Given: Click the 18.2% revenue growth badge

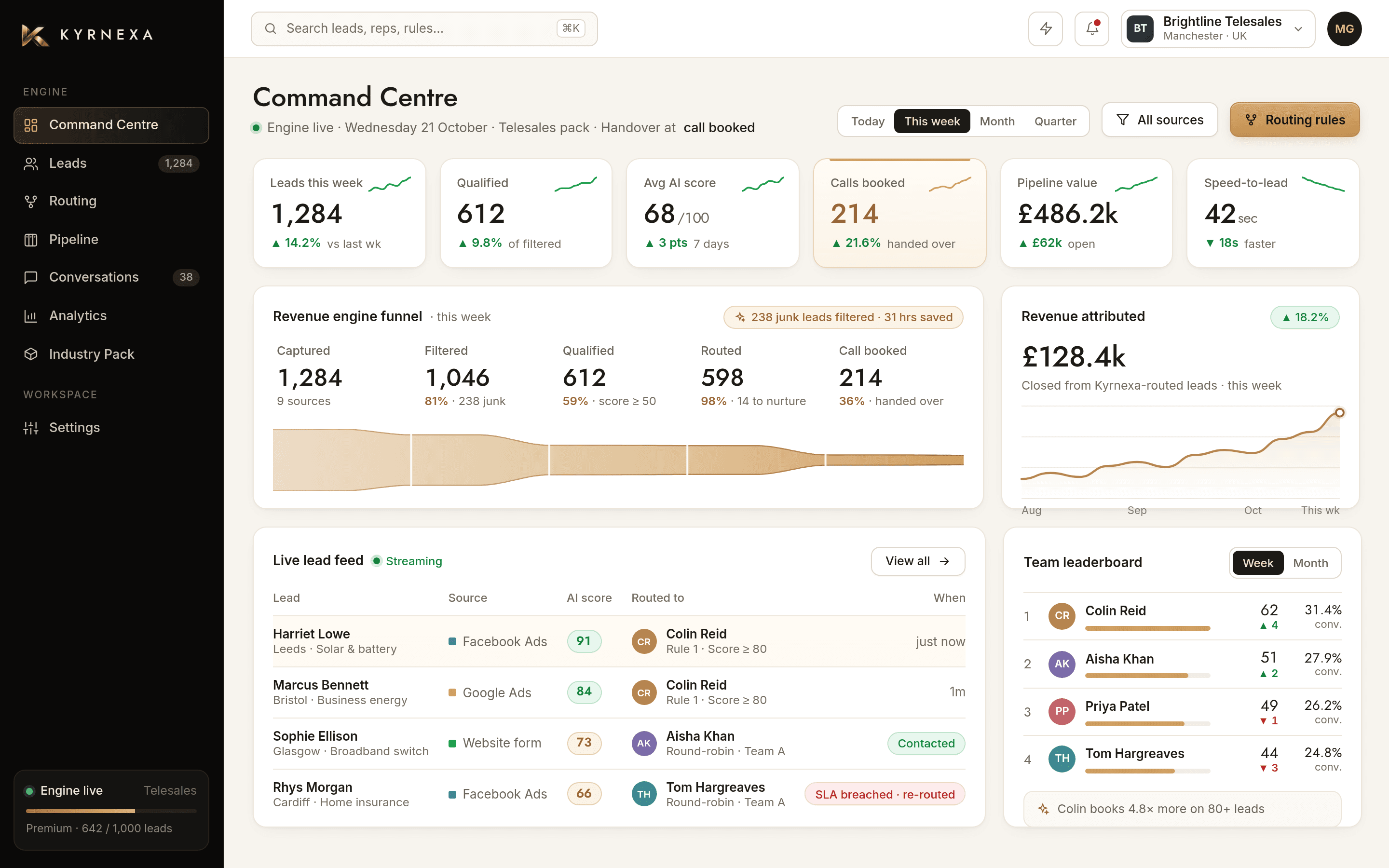Looking at the screenshot, I should [x=1305, y=317].
